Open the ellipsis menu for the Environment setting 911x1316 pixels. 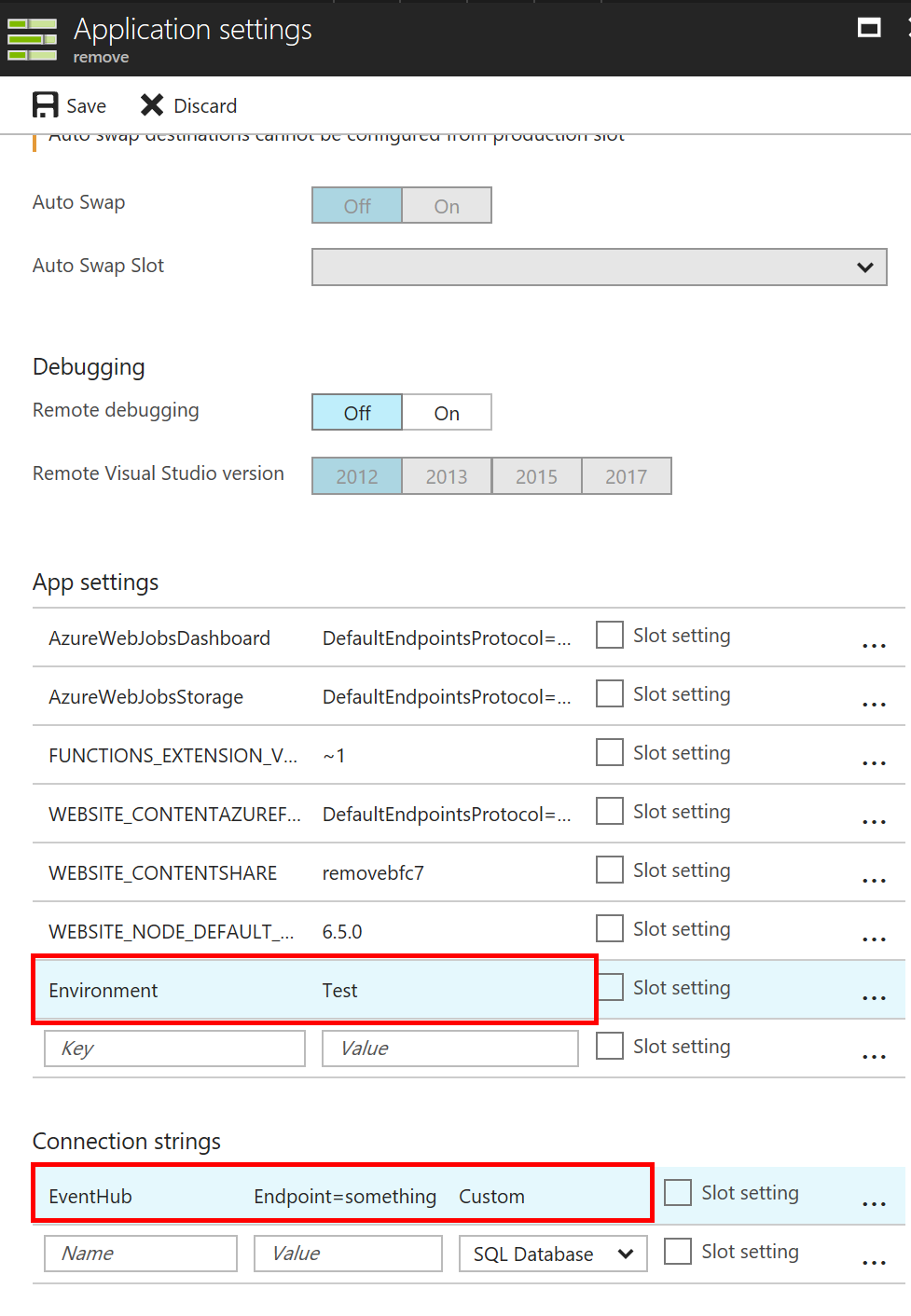coord(873,996)
